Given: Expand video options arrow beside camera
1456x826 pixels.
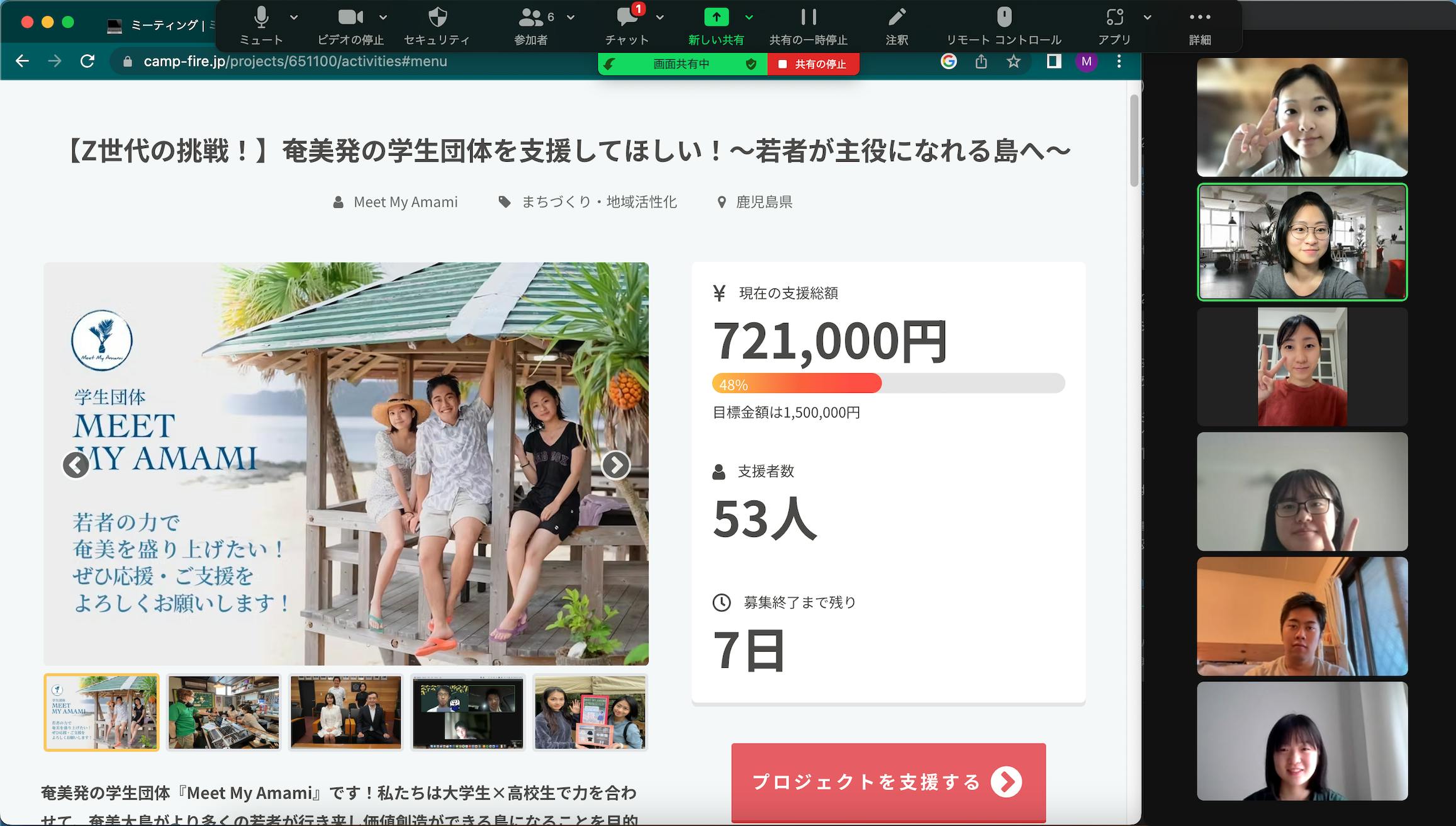Looking at the screenshot, I should tap(383, 18).
